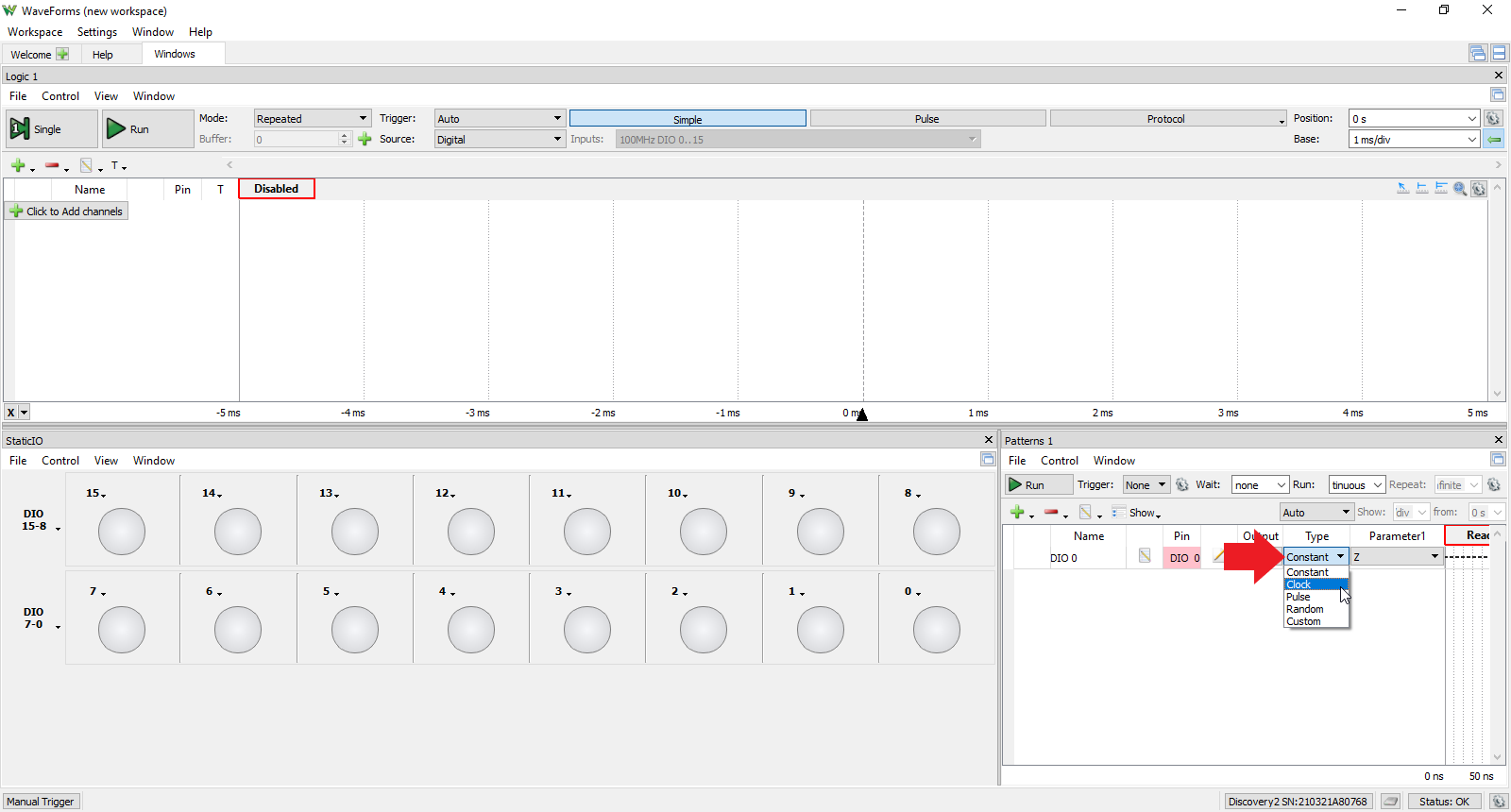This screenshot has width=1511, height=812.
Task: Start the Logic analyzer with Run
Action: (146, 129)
